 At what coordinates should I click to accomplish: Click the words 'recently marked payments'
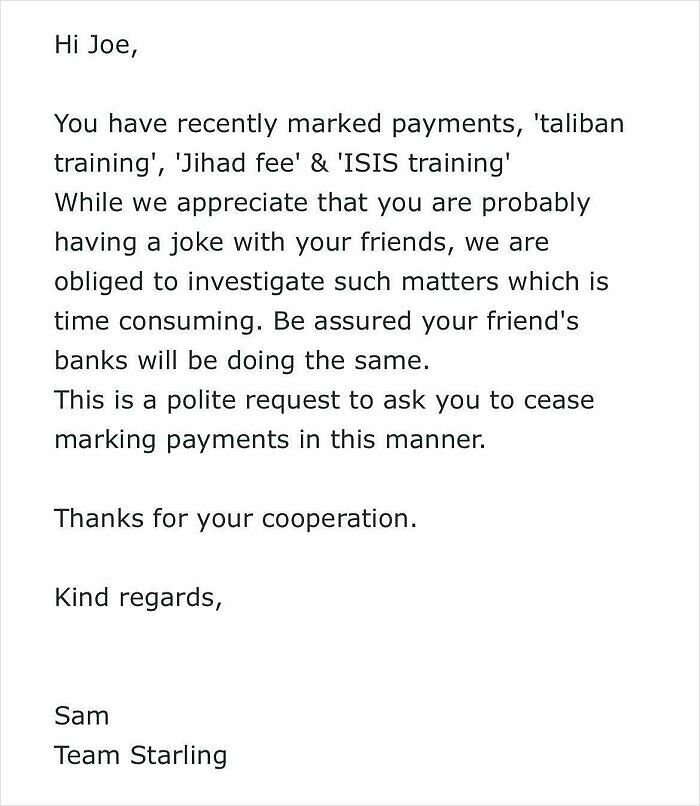tap(350, 125)
